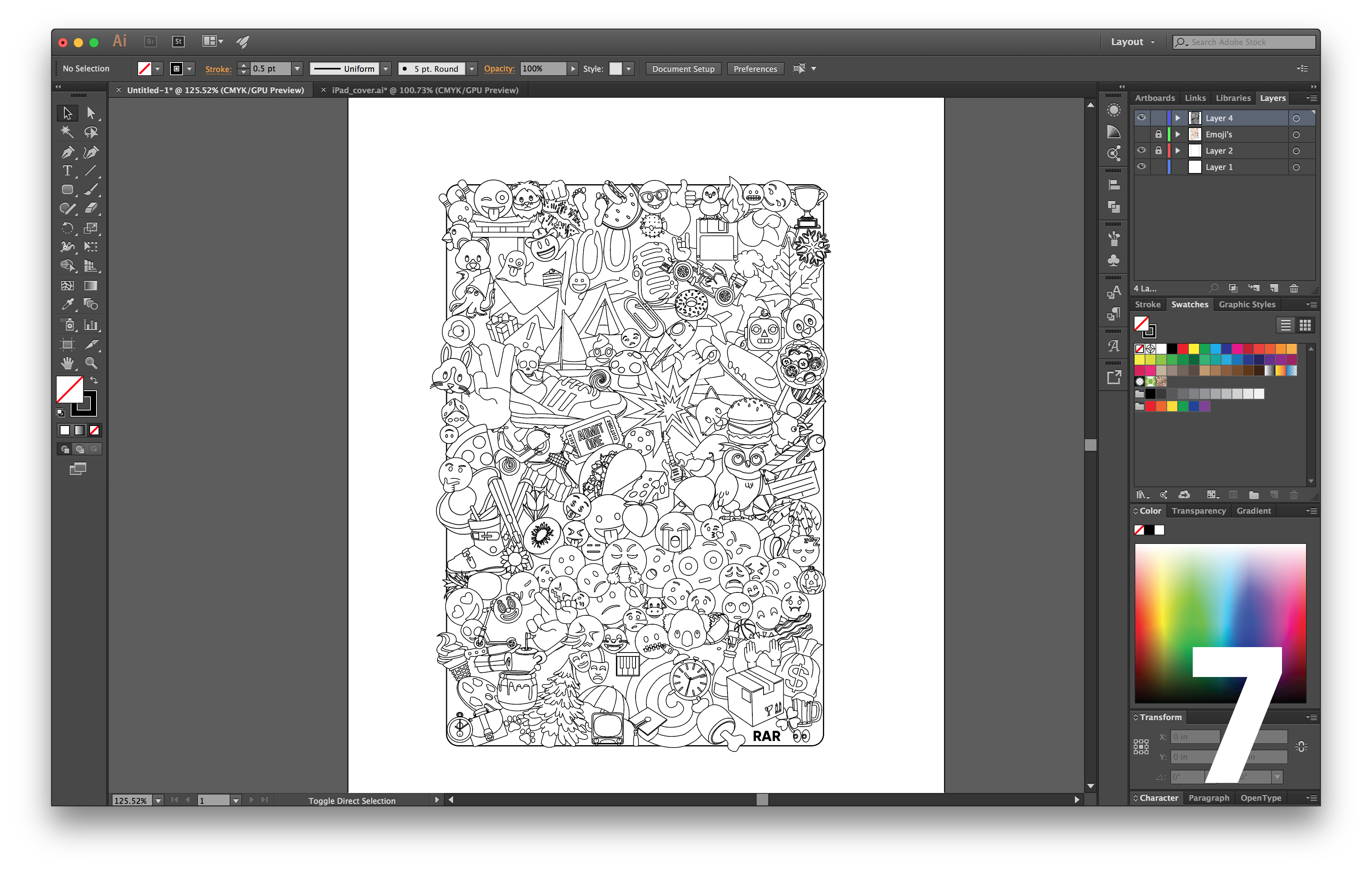Unlock the Emoji's layer lock
Viewport: 1372px width, 876px height.
[x=1158, y=134]
